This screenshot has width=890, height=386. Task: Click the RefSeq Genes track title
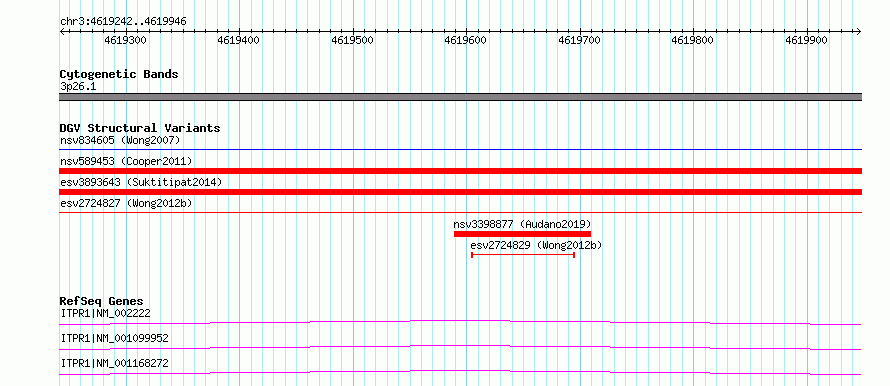click(102, 301)
